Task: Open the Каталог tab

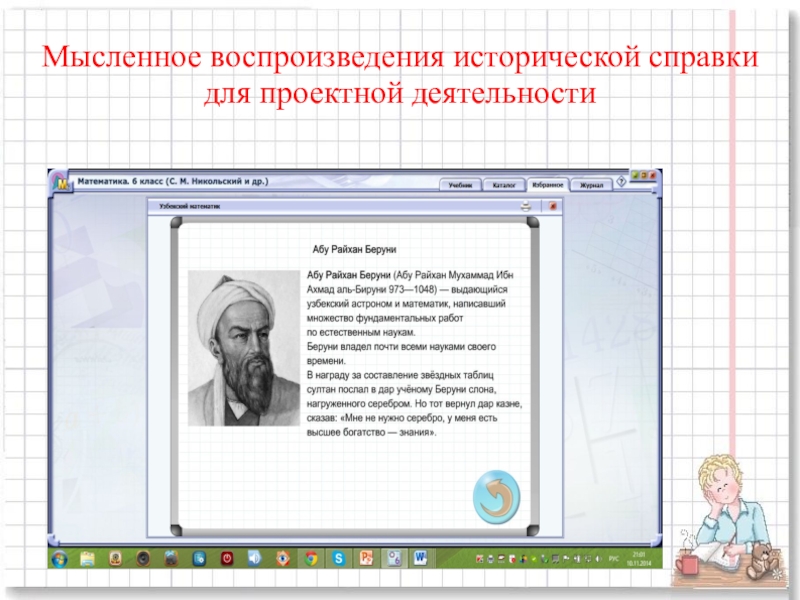Action: click(504, 185)
